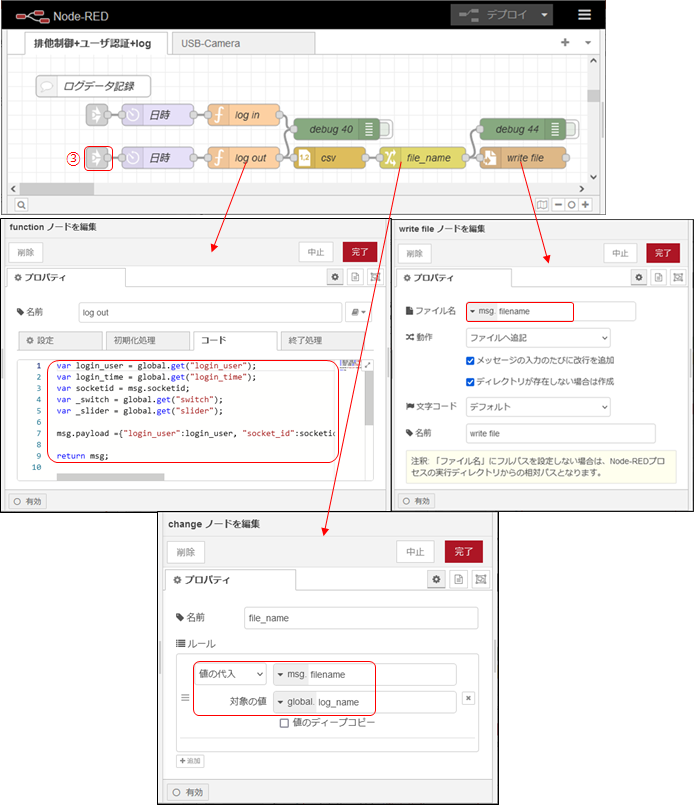694x805 pixels.
Task: Toggle the add newline on each message checkbox
Action: 472,360
